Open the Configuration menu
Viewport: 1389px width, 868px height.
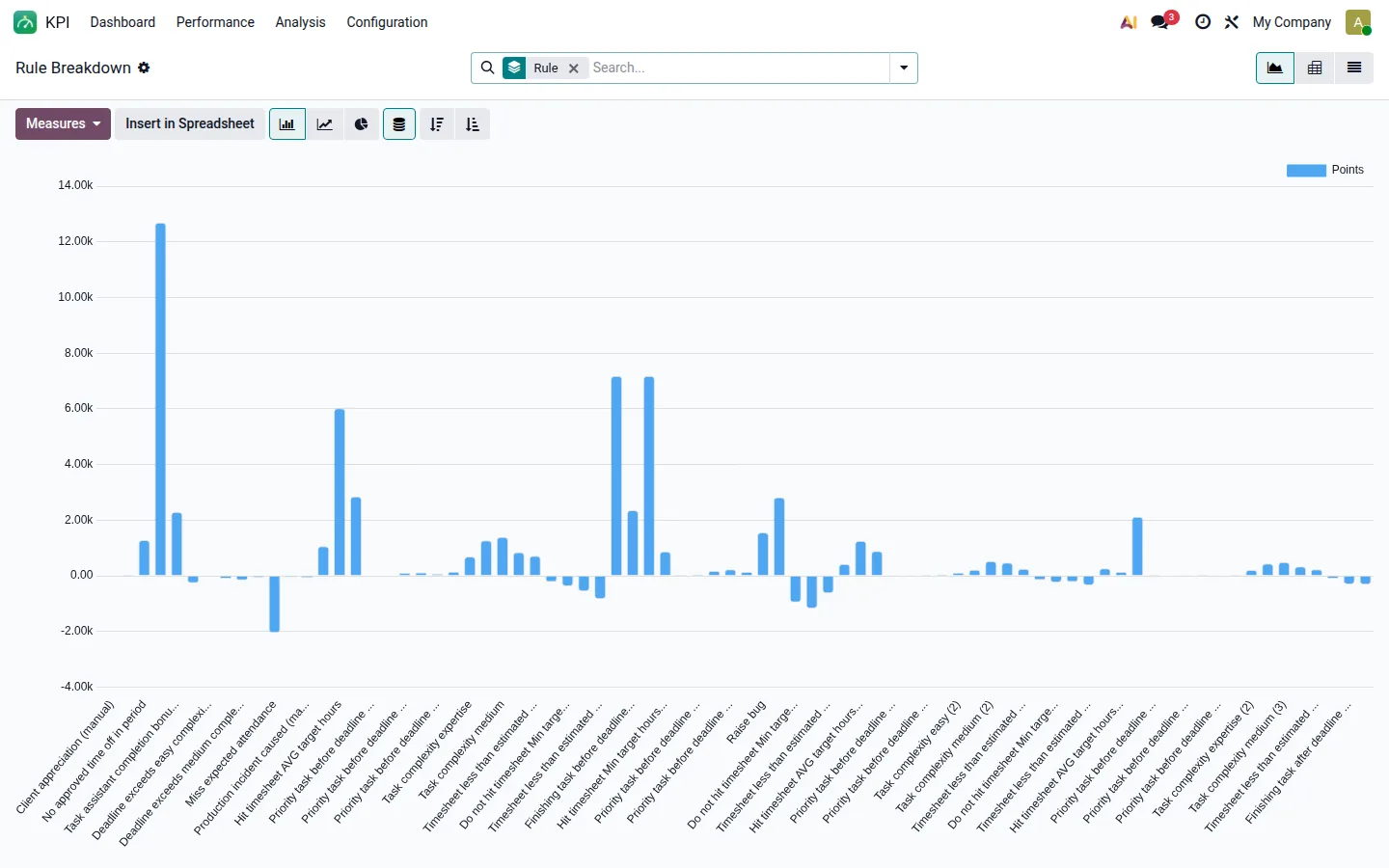[x=387, y=22]
